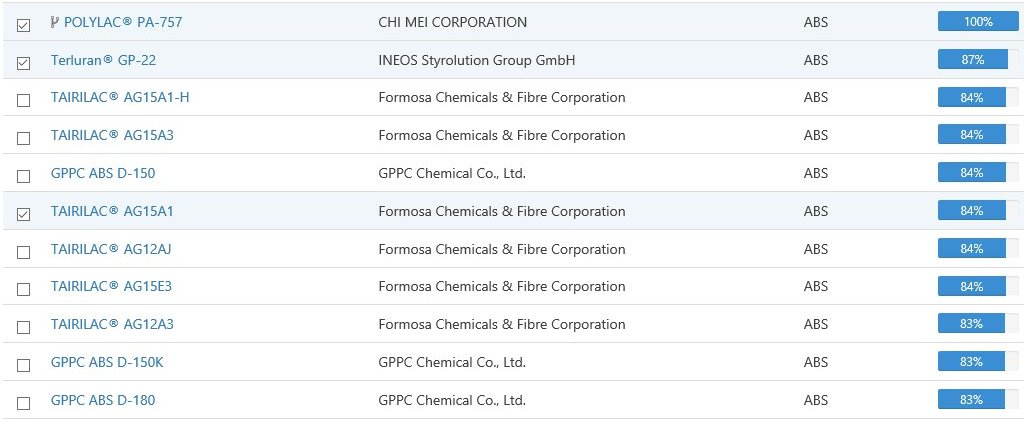This screenshot has height=422, width=1024.
Task: Tick the checkbox for TAIRILAC AG15A3
Action: [x=24, y=139]
